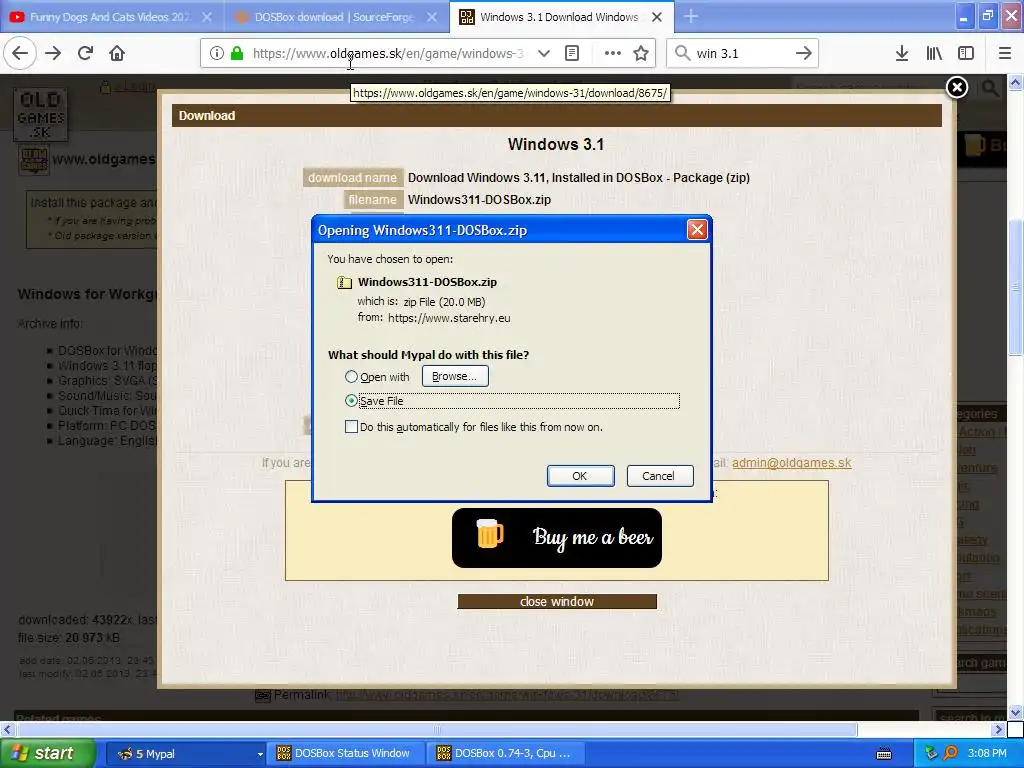The width and height of the screenshot is (1024, 768).
Task: Click the zip file icon in dialog
Action: [x=344, y=282]
